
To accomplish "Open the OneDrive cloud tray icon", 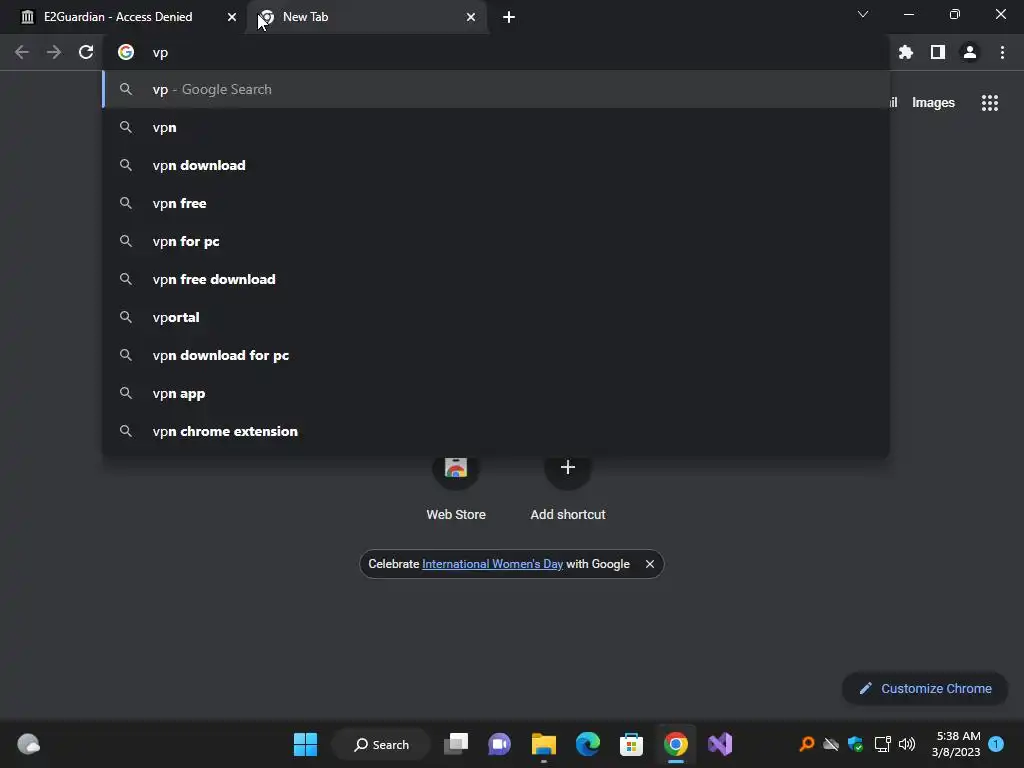I will [831, 744].
